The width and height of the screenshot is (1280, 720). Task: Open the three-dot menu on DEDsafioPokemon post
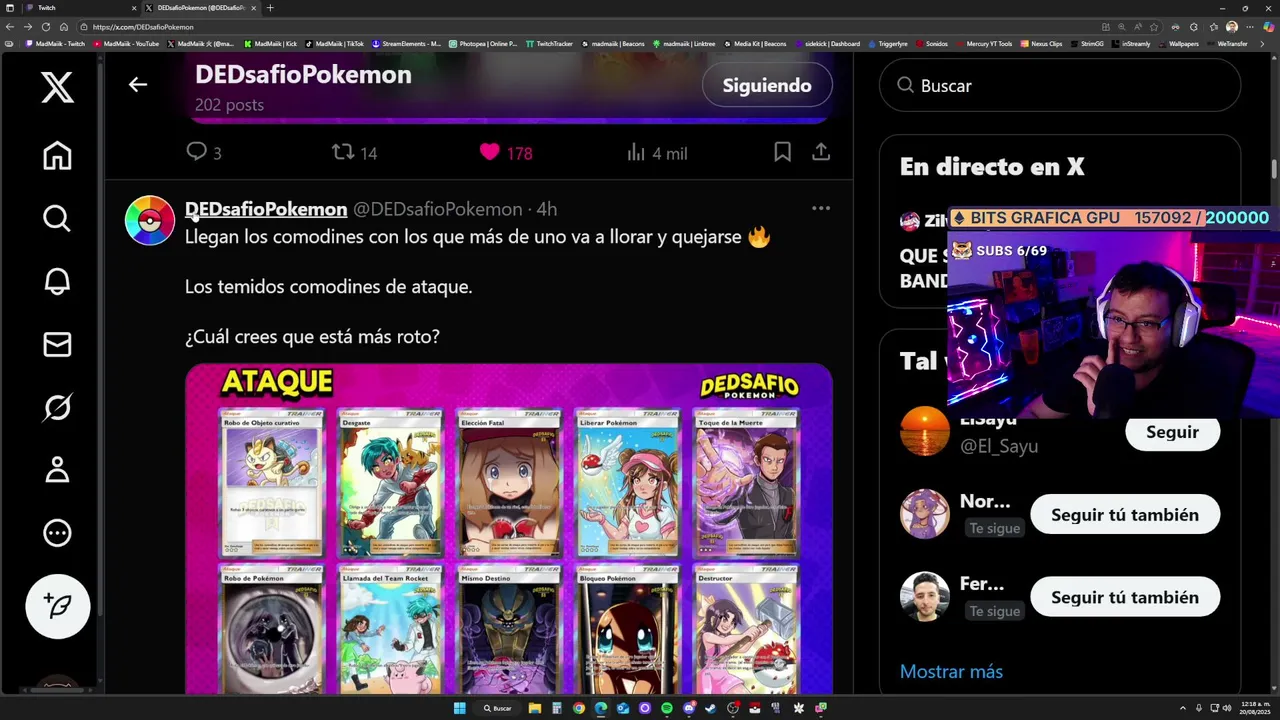coord(821,208)
